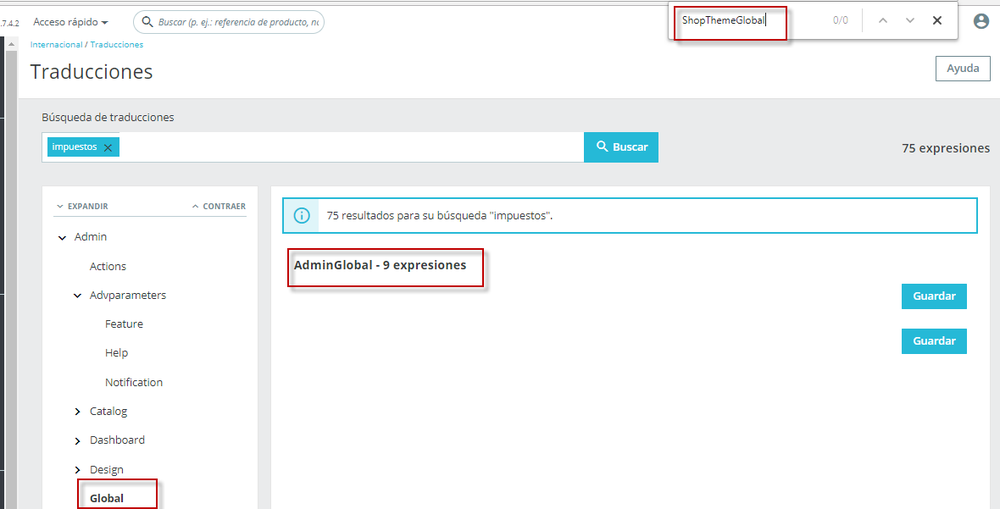Click the info icon in results alert

click(301, 216)
